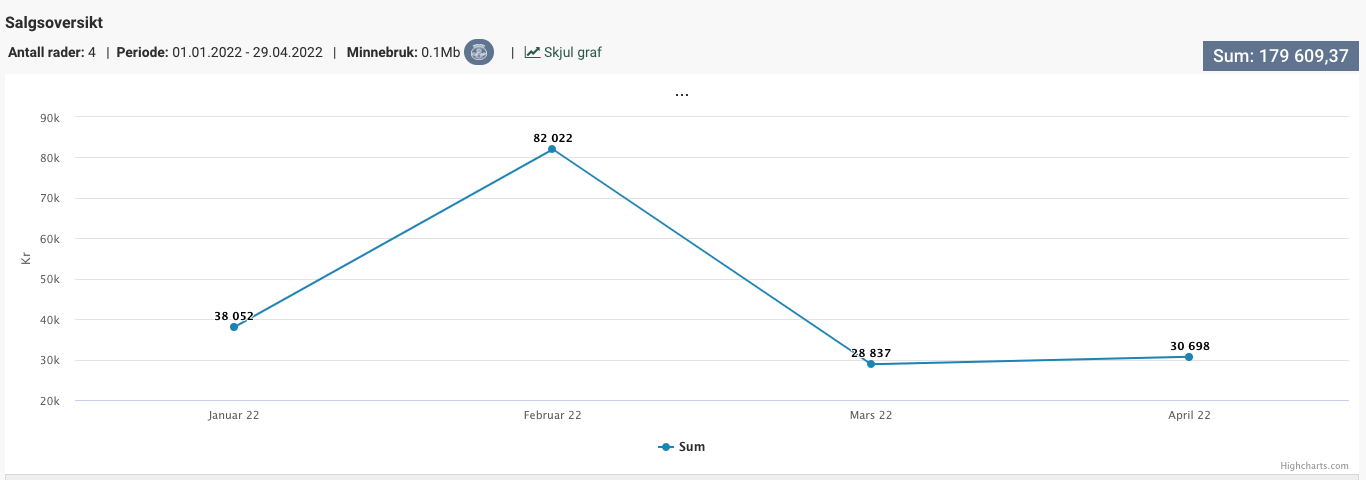
Task: Click the blue legend marker for Sum
Action: point(665,447)
